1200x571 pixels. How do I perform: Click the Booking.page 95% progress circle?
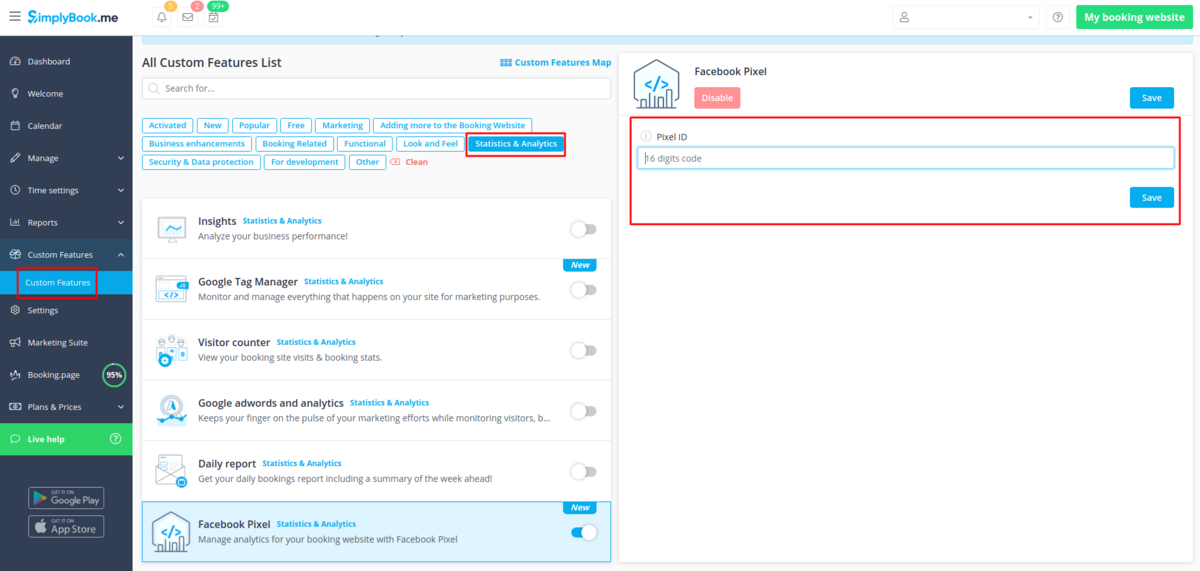(x=115, y=375)
